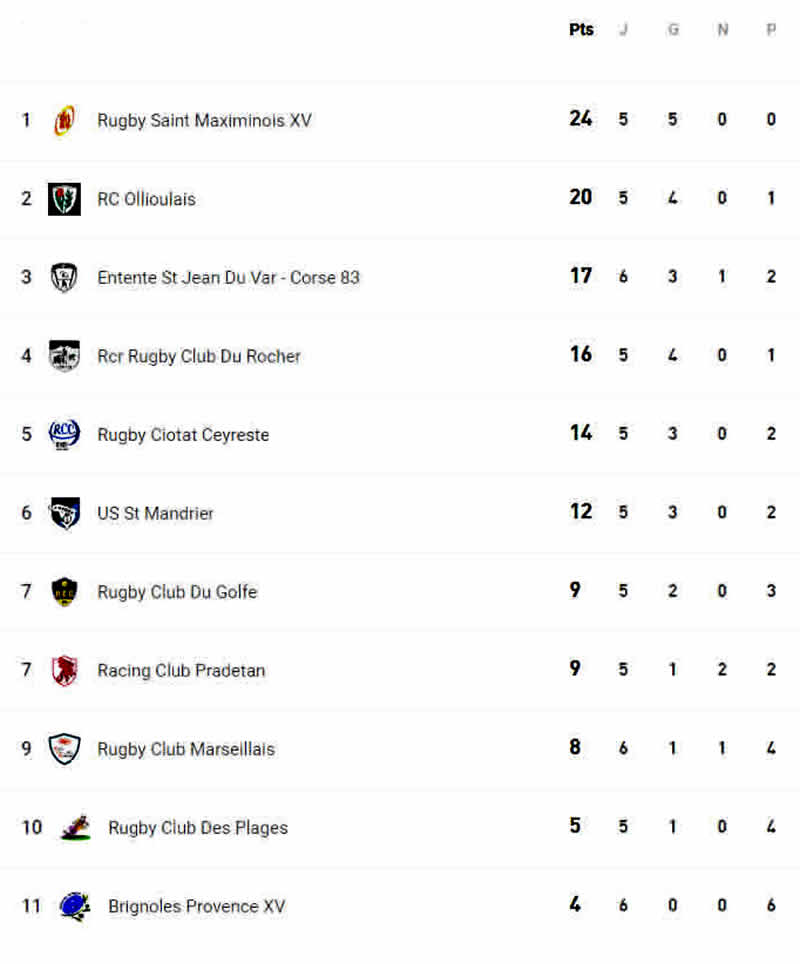The image size is (800, 964).
Task: Open the Rugby Ciotat Ceyreste RCC logo
Action: click(x=65, y=435)
